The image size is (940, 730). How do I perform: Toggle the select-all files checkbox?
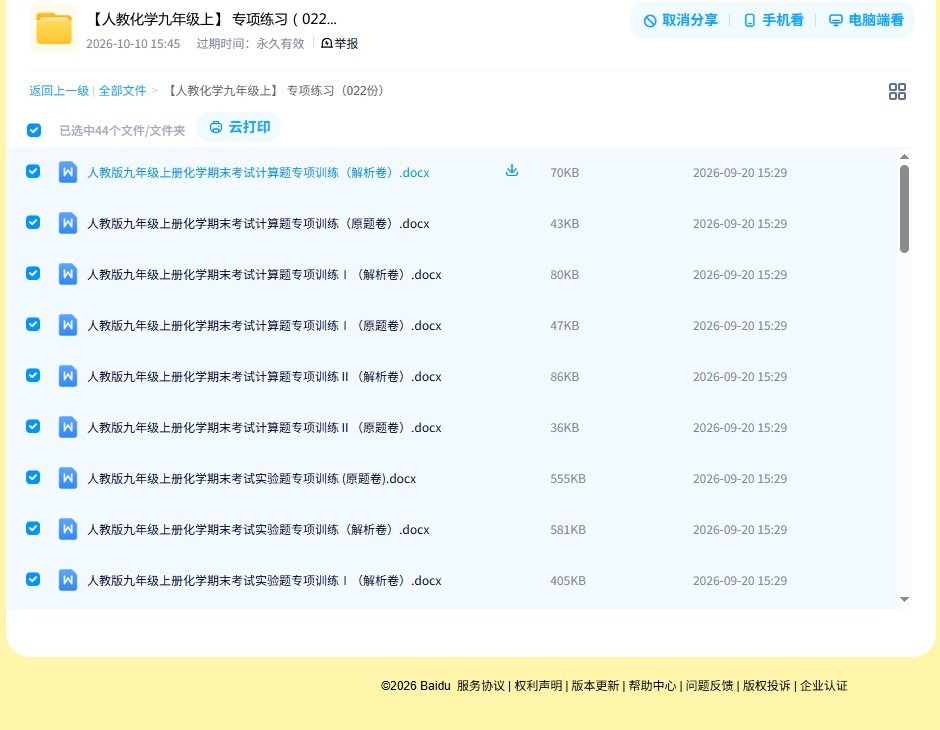click(x=34, y=130)
